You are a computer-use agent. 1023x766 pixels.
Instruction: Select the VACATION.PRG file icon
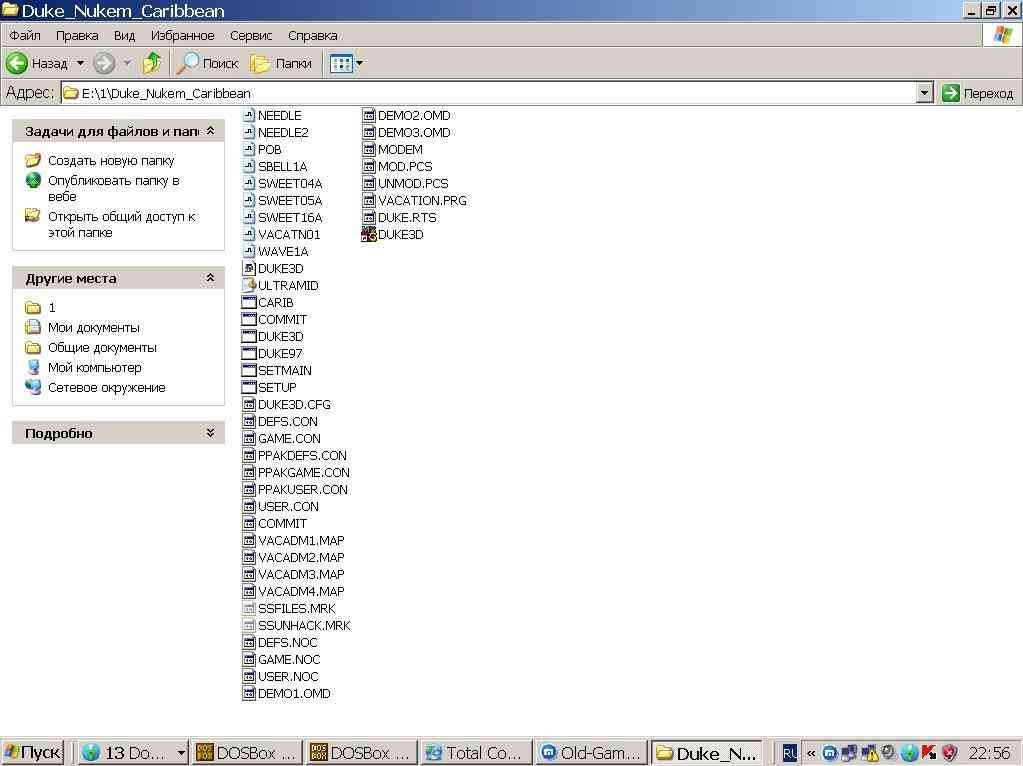369,200
